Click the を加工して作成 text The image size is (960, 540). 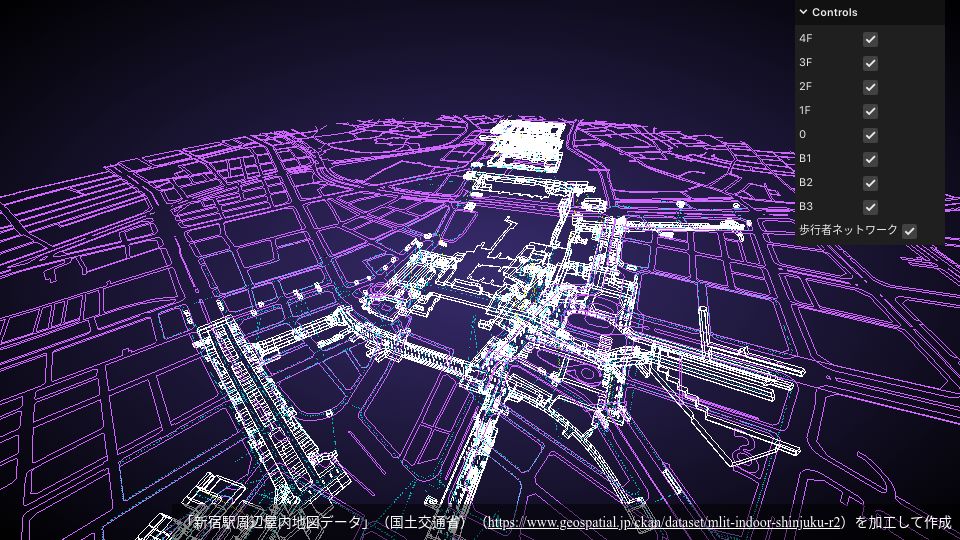coord(903,522)
